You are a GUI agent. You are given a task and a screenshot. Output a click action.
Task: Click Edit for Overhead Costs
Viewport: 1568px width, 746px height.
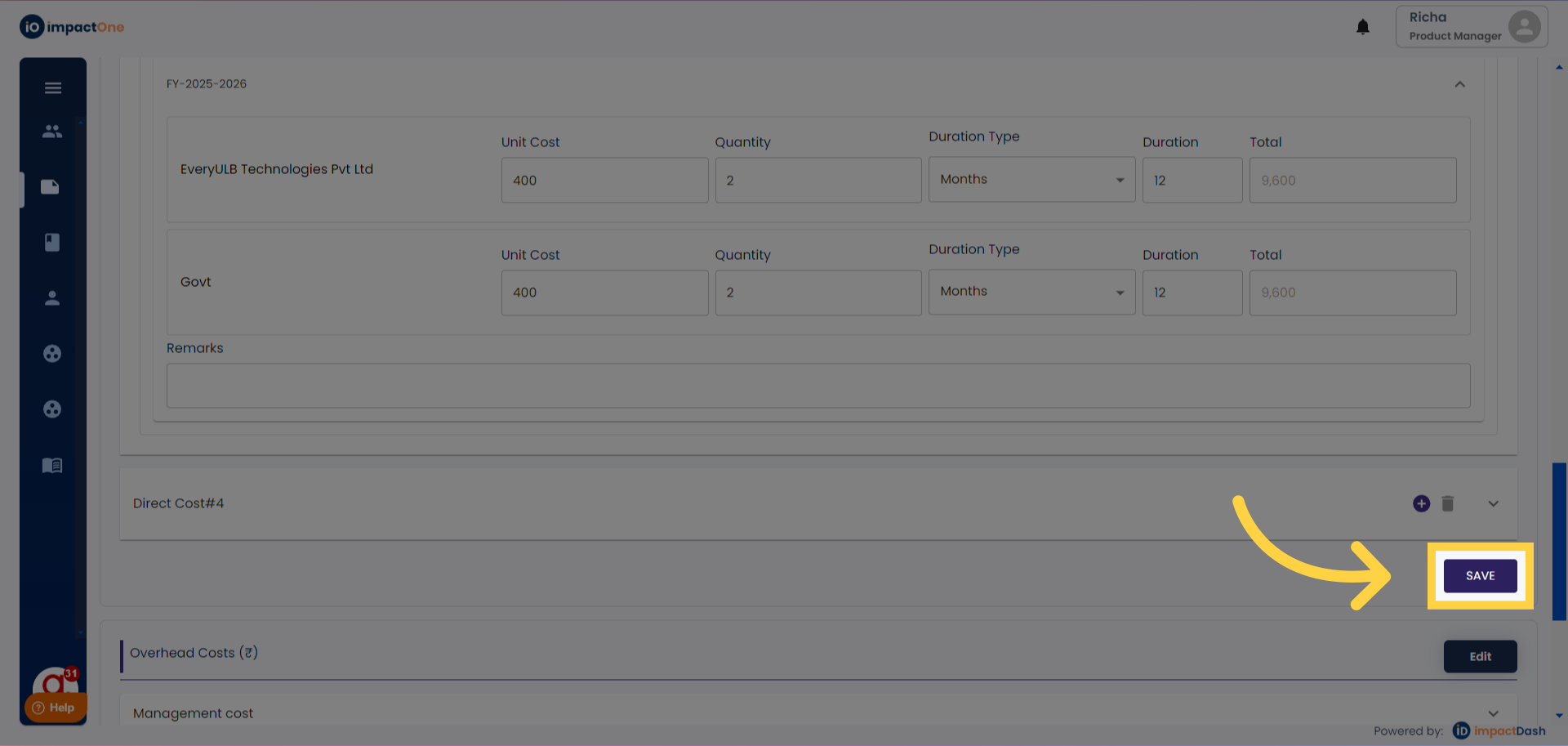[1480, 656]
